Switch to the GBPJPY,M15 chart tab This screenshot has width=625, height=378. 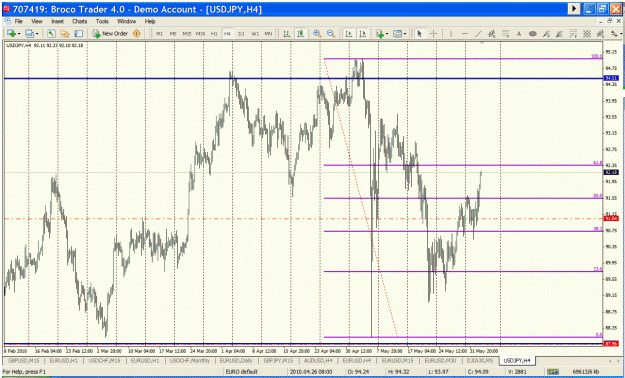pyautogui.click(x=277, y=360)
